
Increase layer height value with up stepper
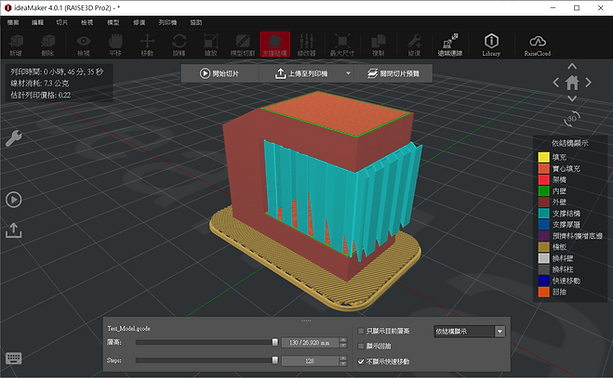coord(343,340)
